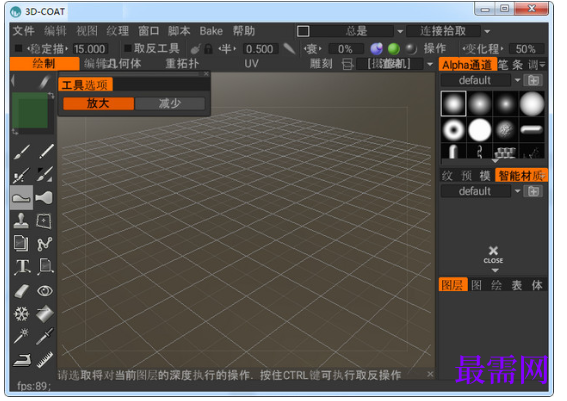Select the copy layers page tool
Viewport: 567px width, 401px height.
coord(21,243)
